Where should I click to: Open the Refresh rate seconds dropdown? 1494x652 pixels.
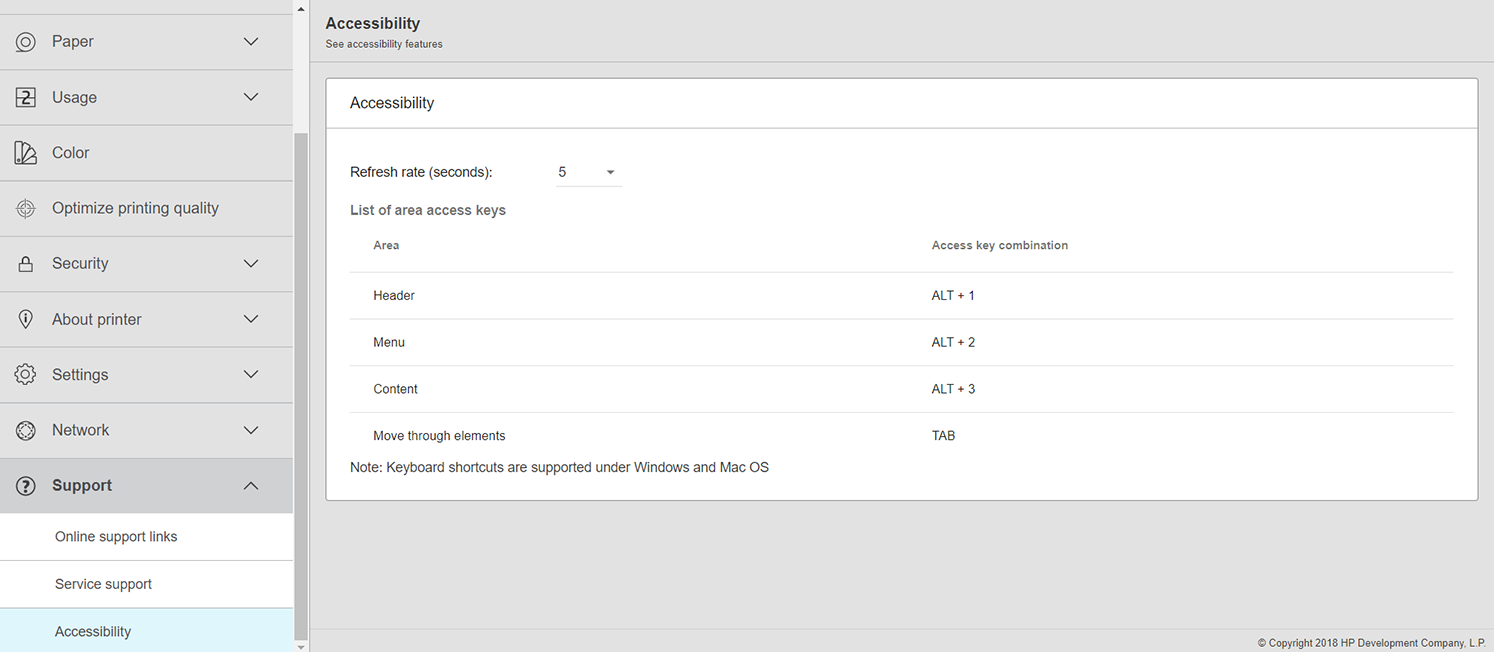tap(588, 172)
